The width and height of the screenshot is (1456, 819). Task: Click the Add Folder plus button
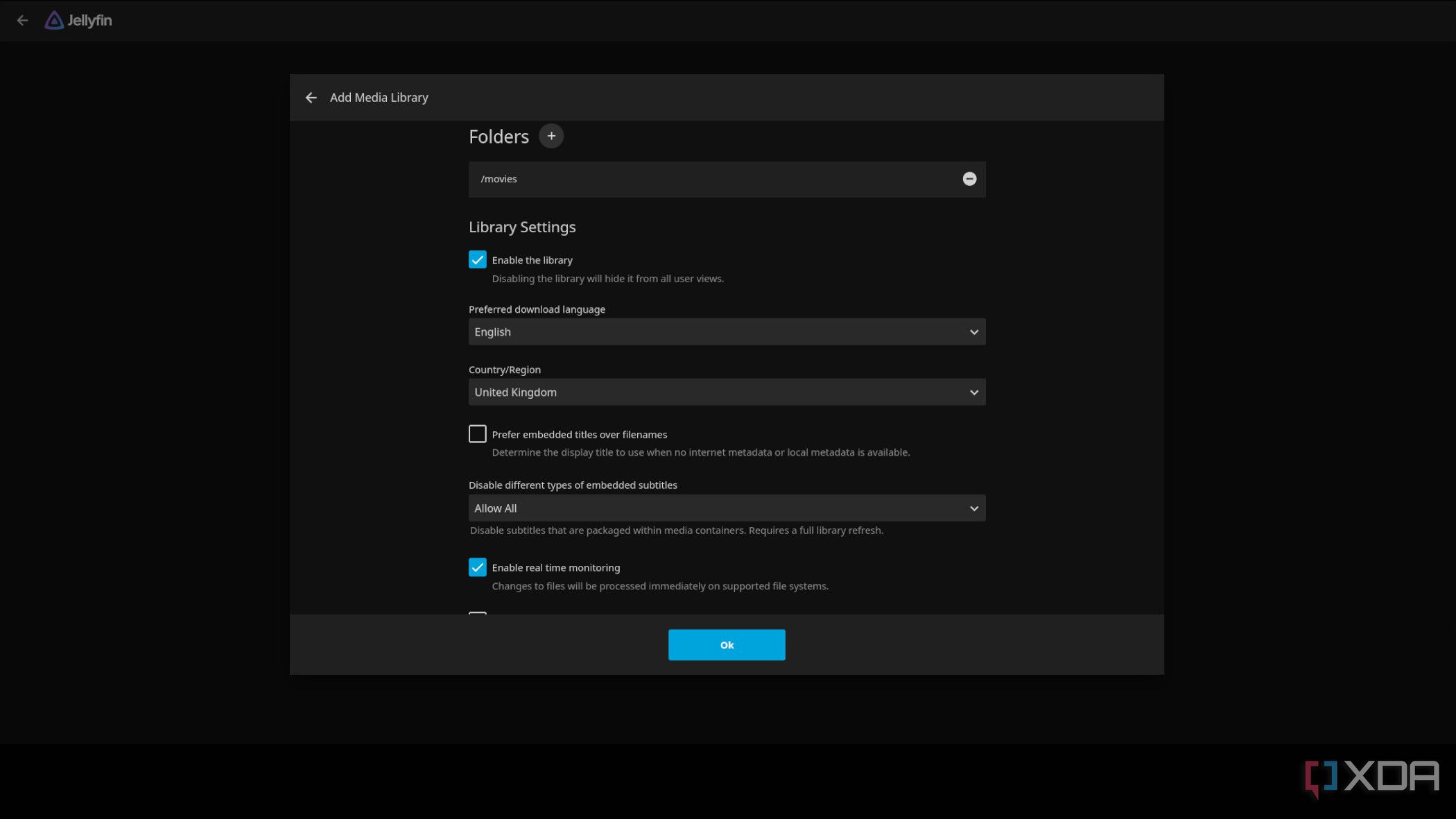click(x=551, y=135)
